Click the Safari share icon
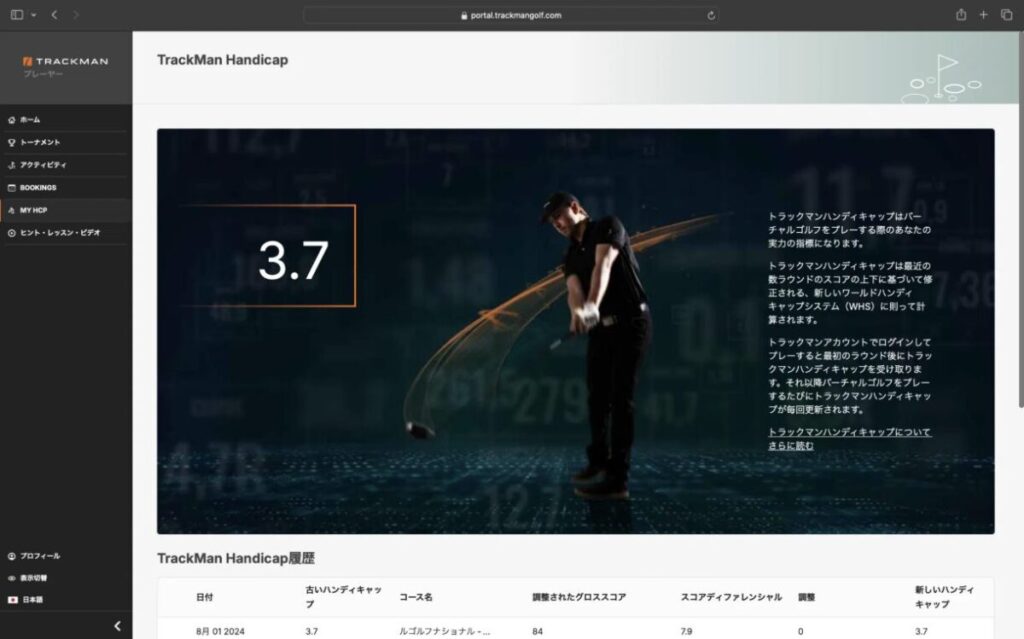 pos(961,15)
